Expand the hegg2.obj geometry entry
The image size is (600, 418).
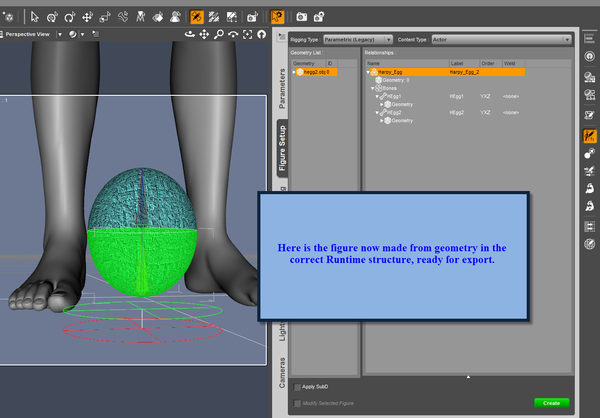(294, 72)
